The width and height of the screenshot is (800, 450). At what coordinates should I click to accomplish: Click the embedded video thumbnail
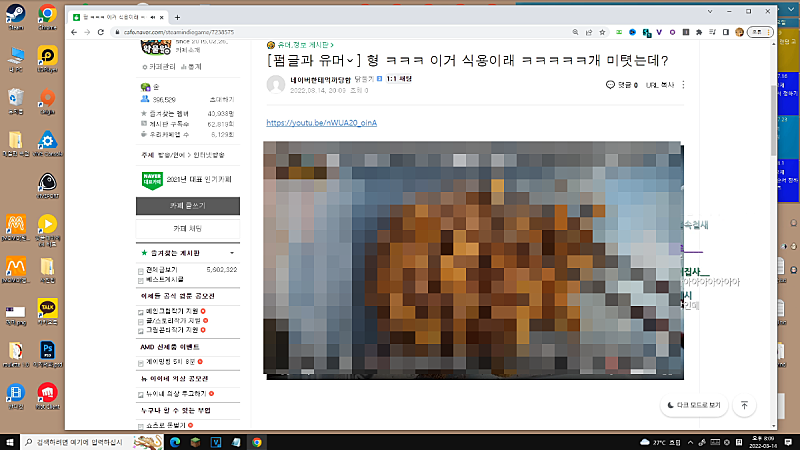(473, 260)
